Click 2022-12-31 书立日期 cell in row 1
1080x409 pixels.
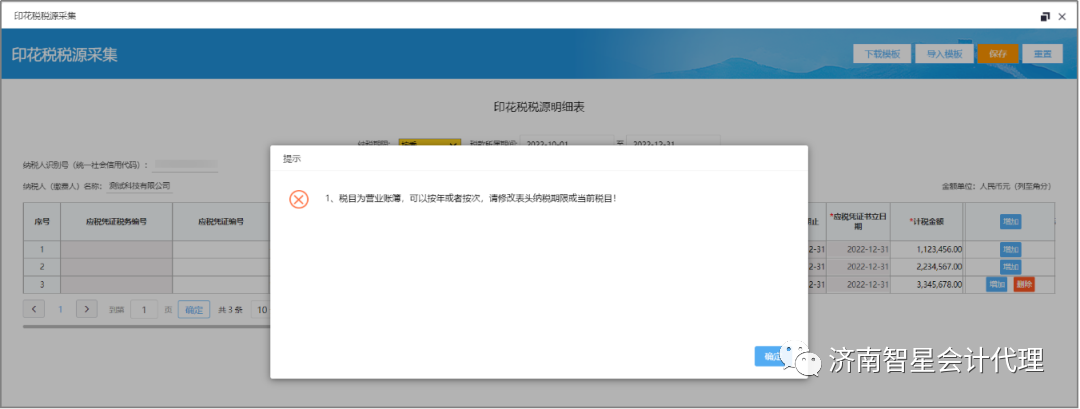point(858,249)
